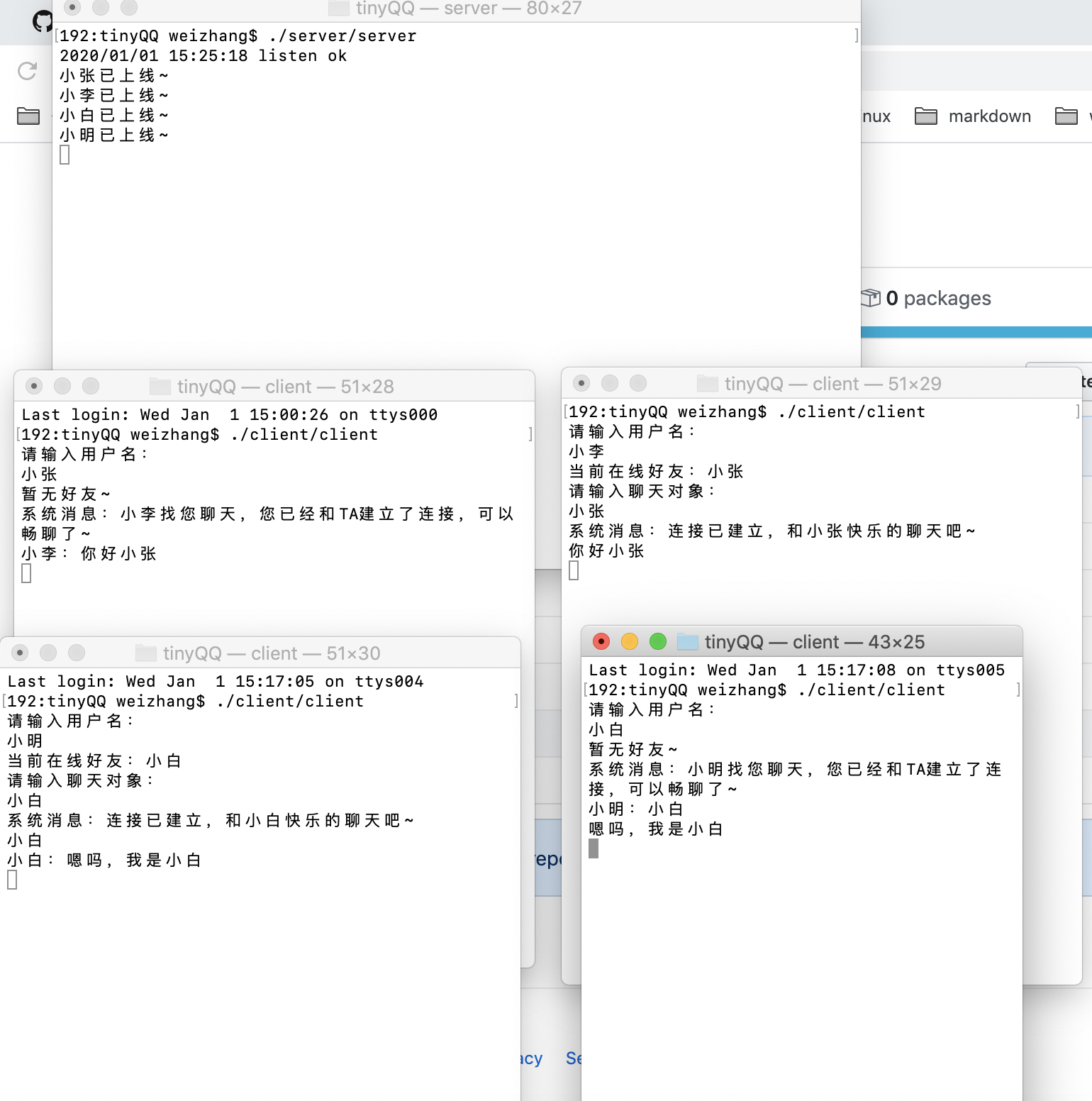Click the 'tinyQQ — client — 51×28' title
Viewport: 1092px width, 1101px height.
click(286, 387)
